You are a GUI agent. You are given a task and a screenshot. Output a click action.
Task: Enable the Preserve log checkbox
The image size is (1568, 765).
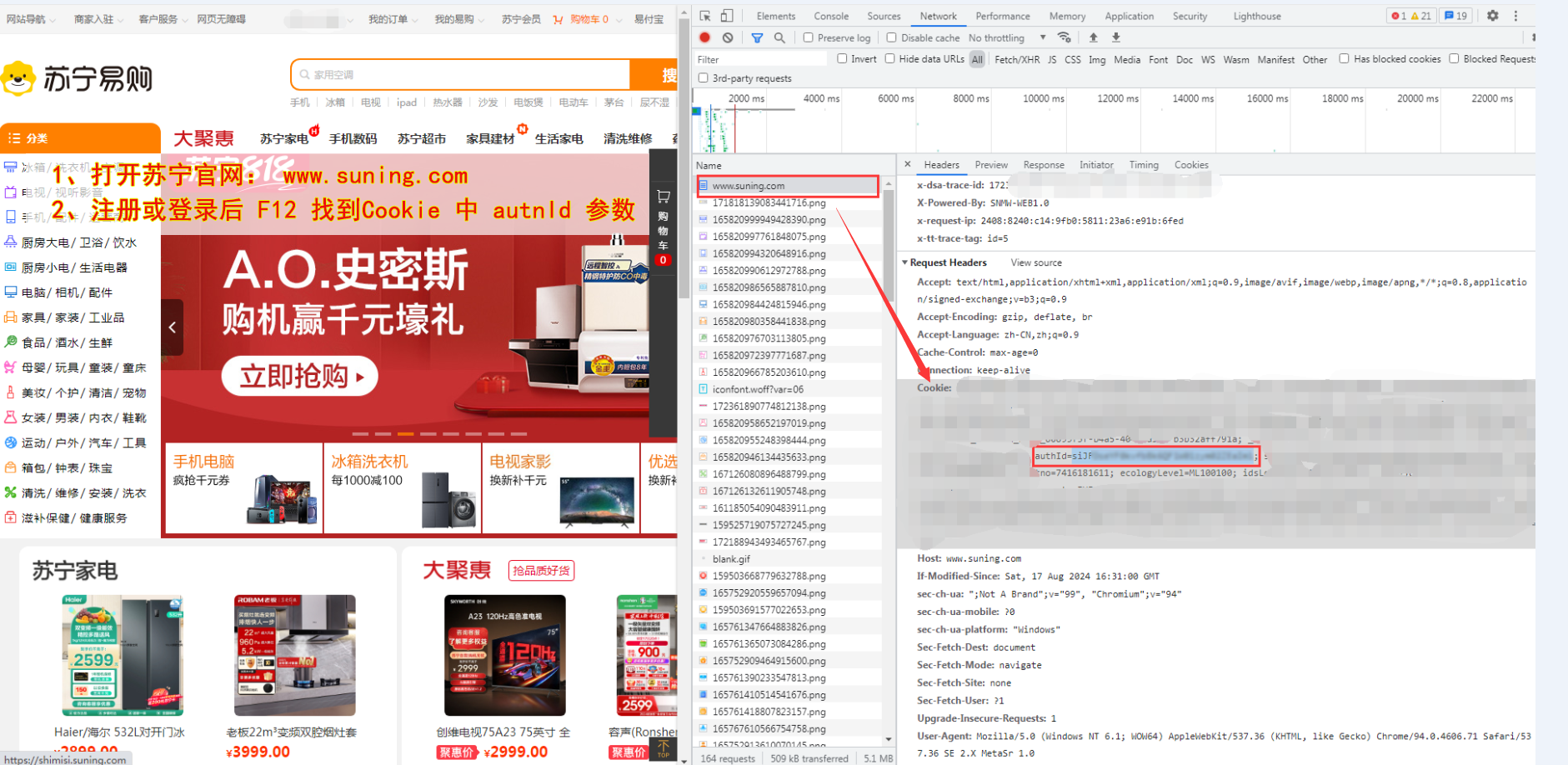pyautogui.click(x=809, y=37)
